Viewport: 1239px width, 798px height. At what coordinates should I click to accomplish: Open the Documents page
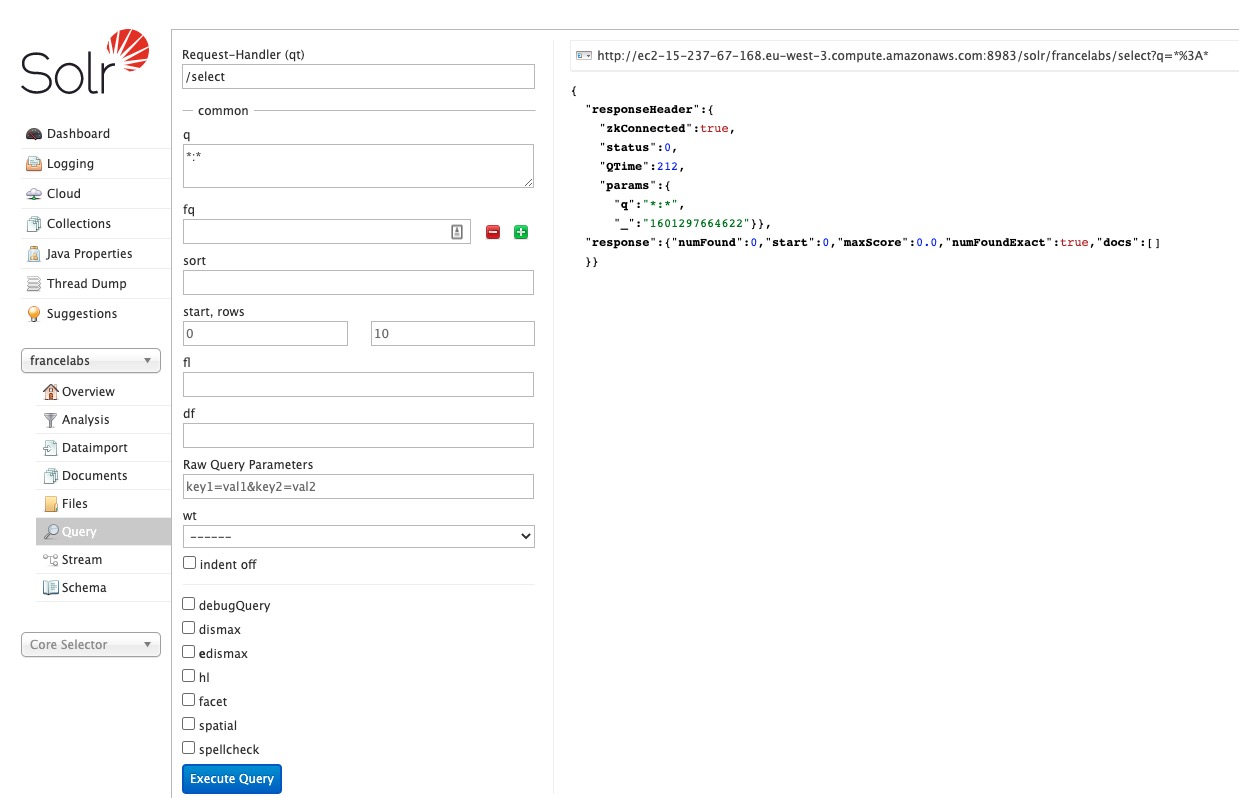point(95,476)
